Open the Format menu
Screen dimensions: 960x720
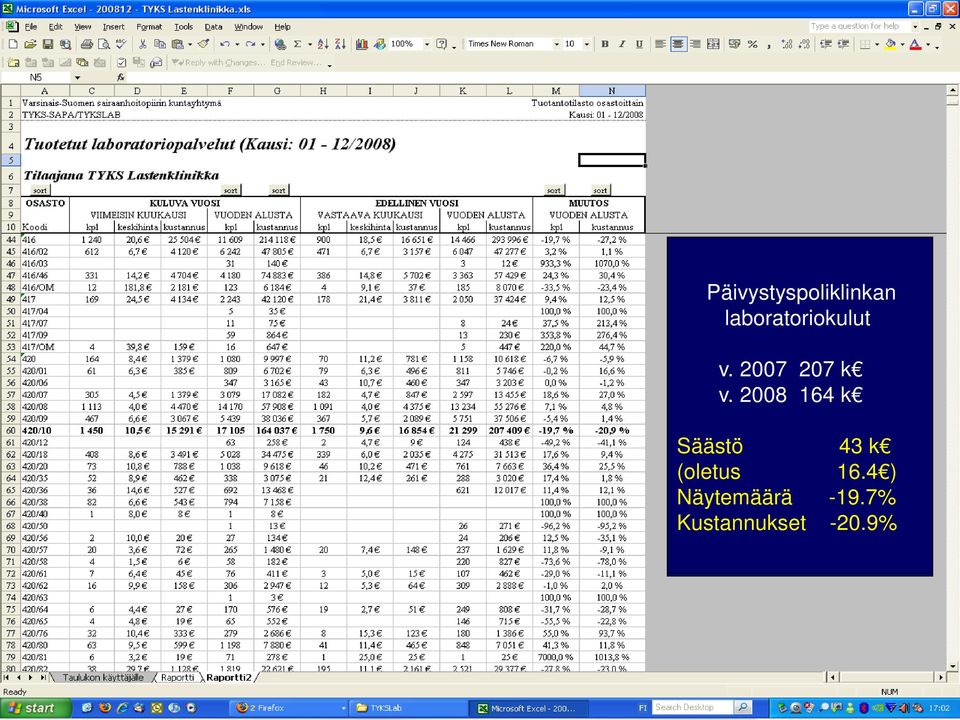(x=149, y=27)
